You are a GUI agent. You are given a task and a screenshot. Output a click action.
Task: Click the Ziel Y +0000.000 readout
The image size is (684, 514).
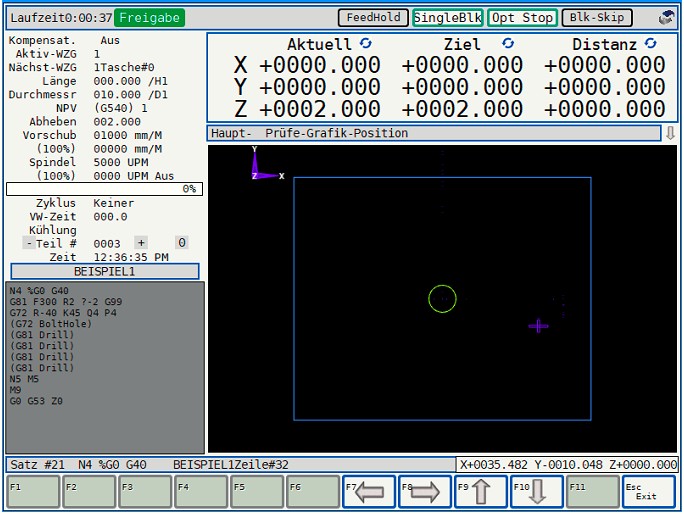[462, 87]
